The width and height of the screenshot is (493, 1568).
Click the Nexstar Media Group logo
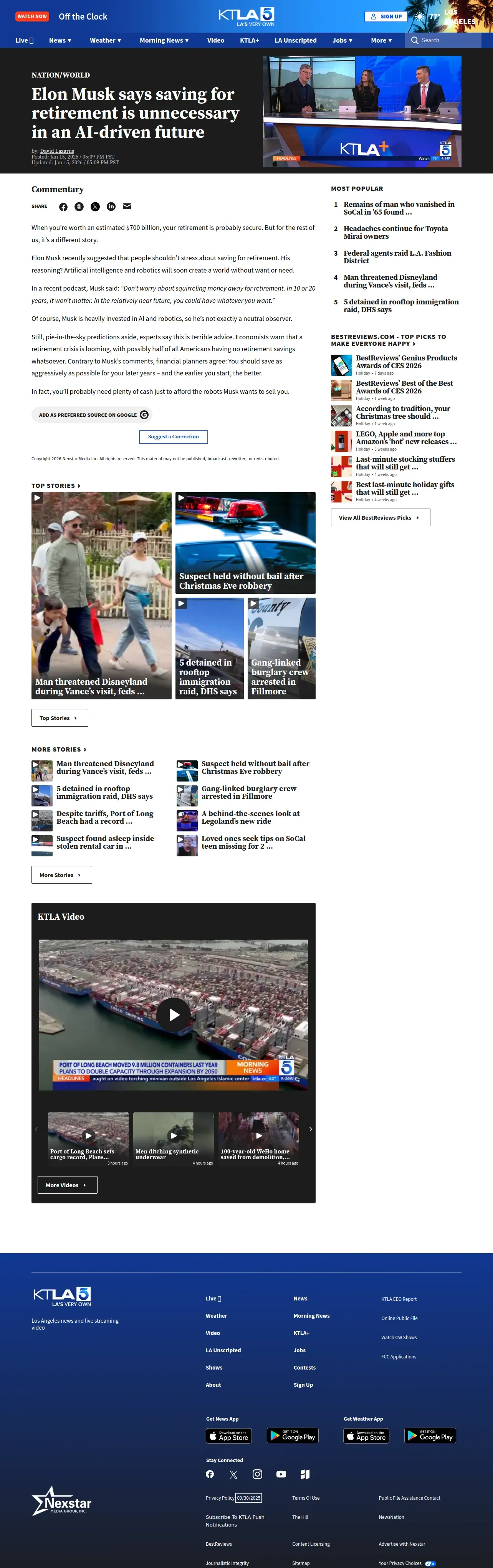point(61,1501)
